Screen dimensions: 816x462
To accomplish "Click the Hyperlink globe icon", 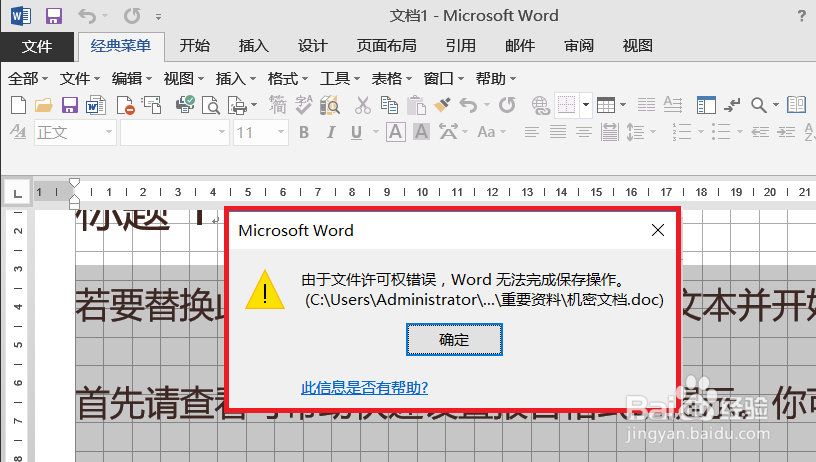I will pos(541,106).
